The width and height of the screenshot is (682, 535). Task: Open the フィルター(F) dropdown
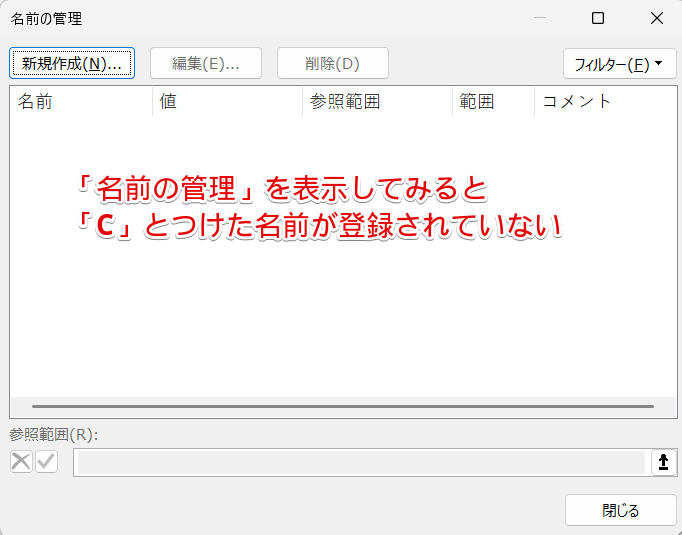[x=620, y=64]
